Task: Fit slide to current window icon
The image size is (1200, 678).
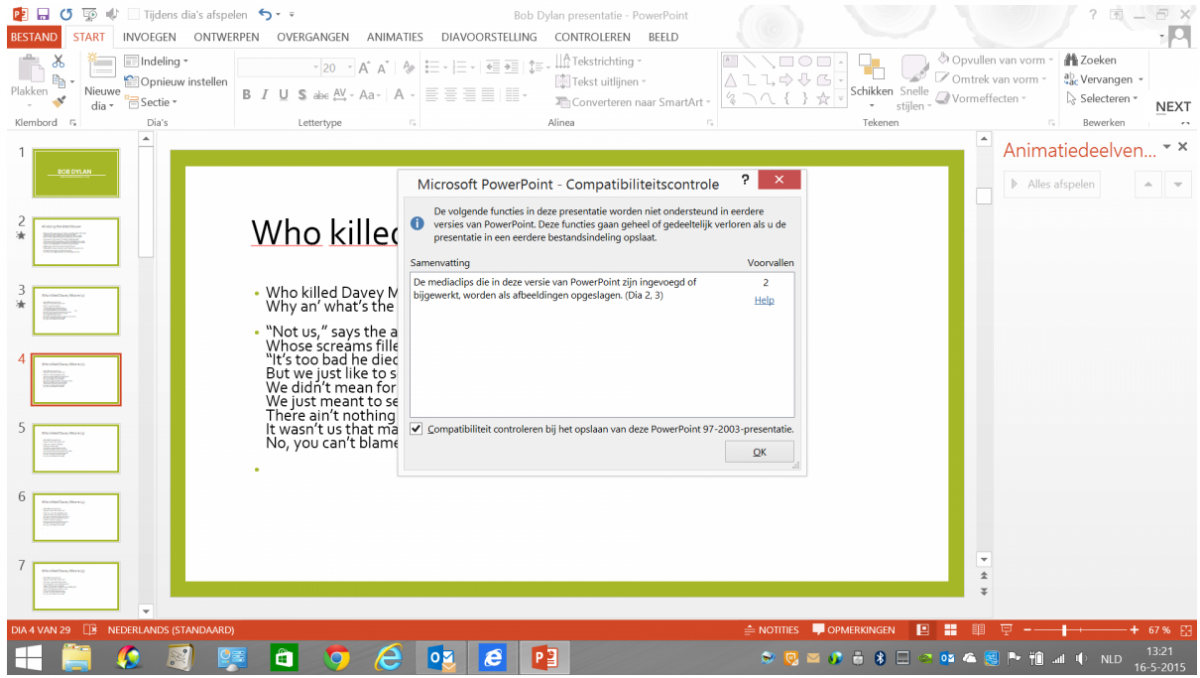Action: [x=1186, y=630]
